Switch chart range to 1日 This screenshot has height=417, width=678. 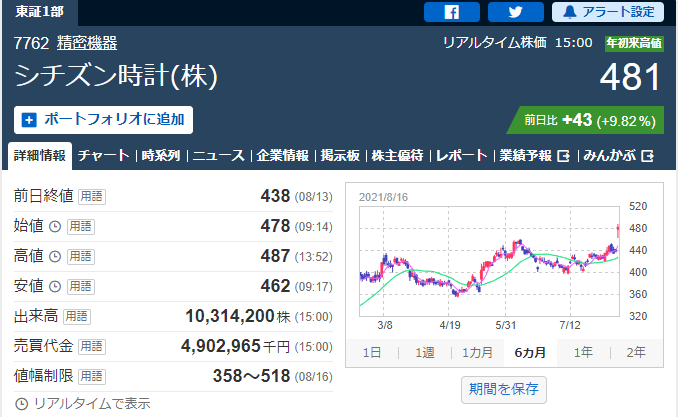click(371, 352)
